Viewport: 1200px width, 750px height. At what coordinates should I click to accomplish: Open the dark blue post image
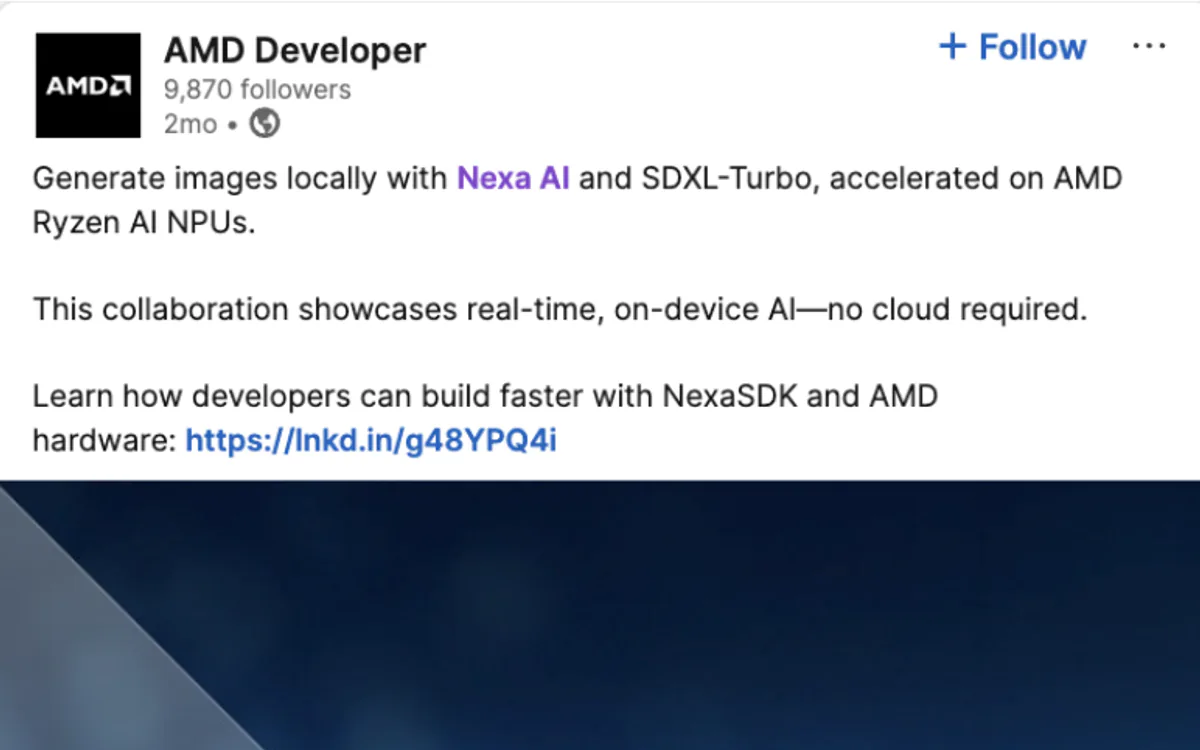point(600,615)
